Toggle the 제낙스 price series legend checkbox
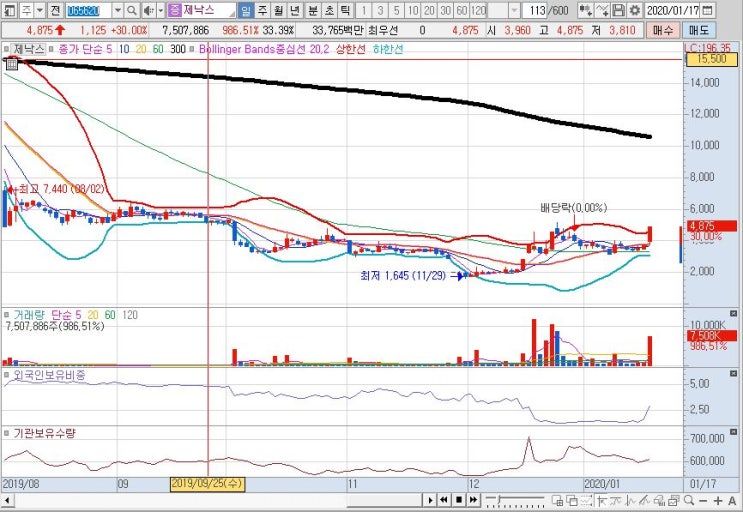Image resolution: width=743 pixels, height=512 pixels. (x=7, y=49)
